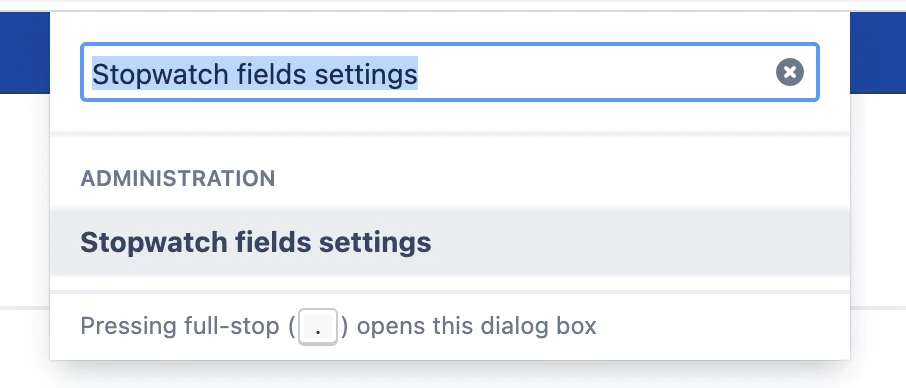Click the full-stop key badge in the hint
The height and width of the screenshot is (388, 906).
[x=318, y=327]
